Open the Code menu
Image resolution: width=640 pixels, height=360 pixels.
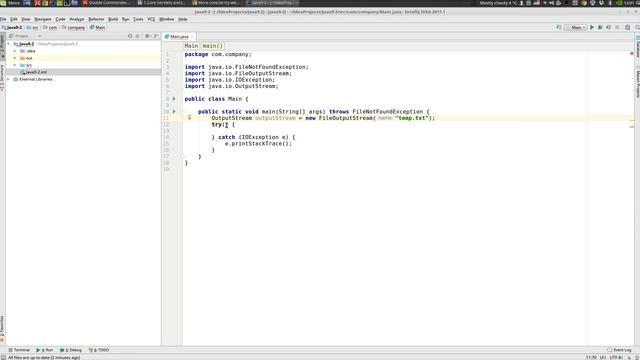pos(60,19)
